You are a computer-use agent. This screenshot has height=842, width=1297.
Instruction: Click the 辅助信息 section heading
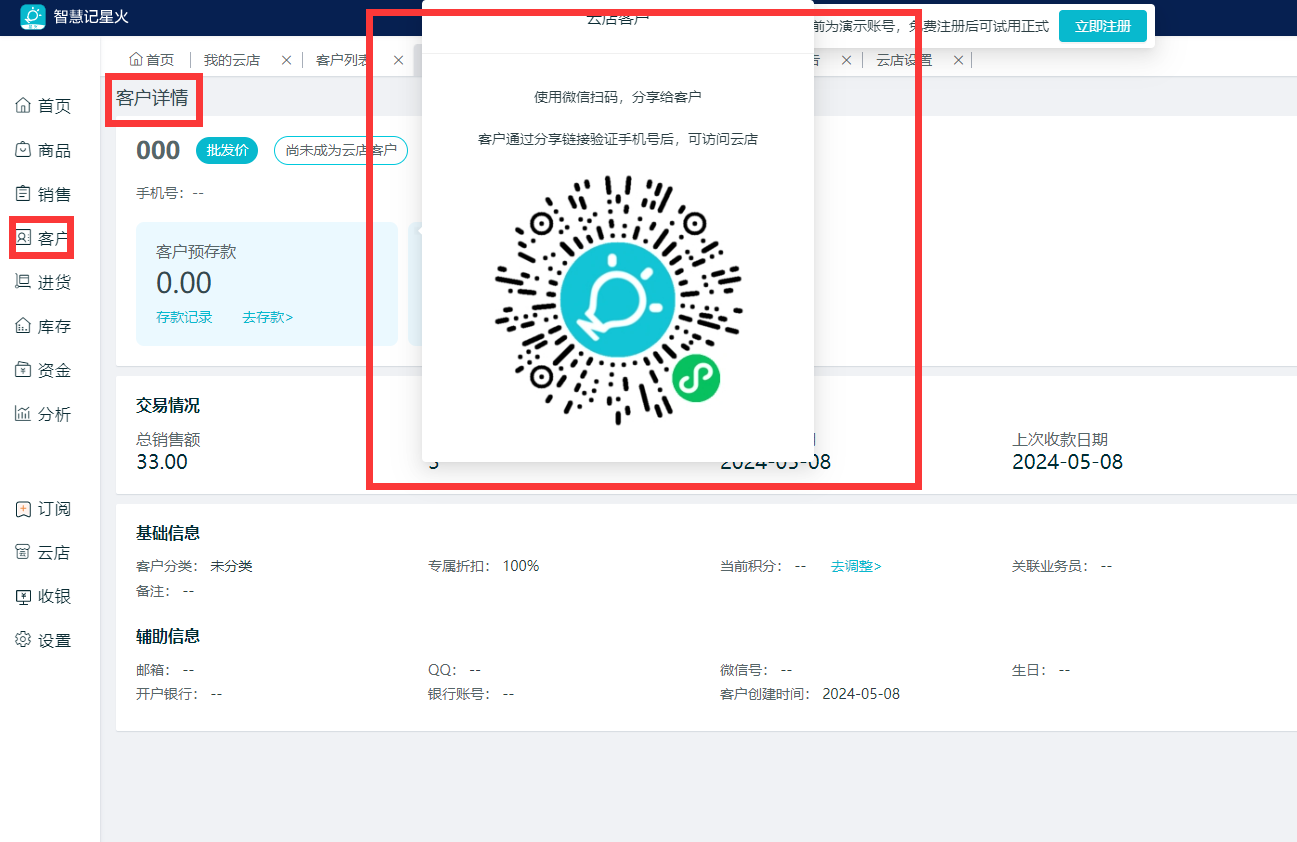click(168, 636)
